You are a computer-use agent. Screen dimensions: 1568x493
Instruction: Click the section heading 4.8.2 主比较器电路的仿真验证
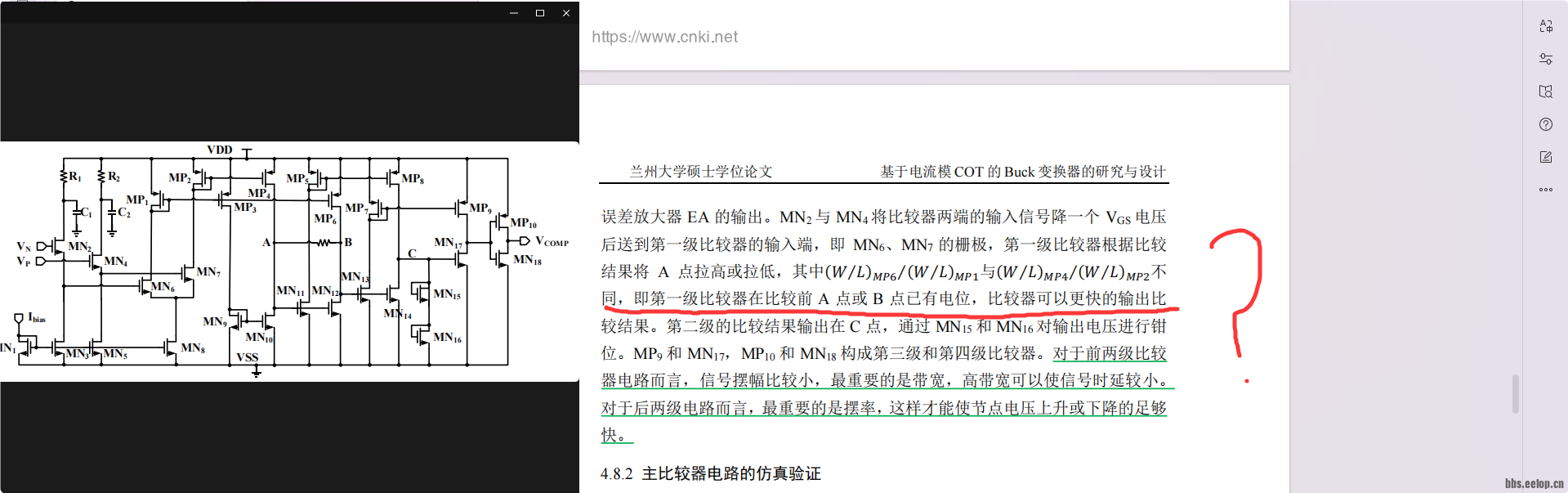[x=710, y=473]
